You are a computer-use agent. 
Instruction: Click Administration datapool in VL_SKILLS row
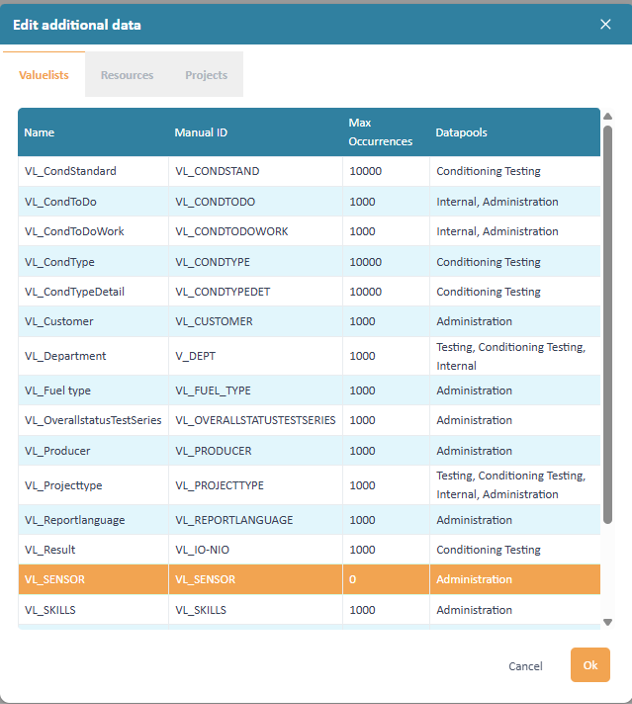pyautogui.click(x=474, y=610)
